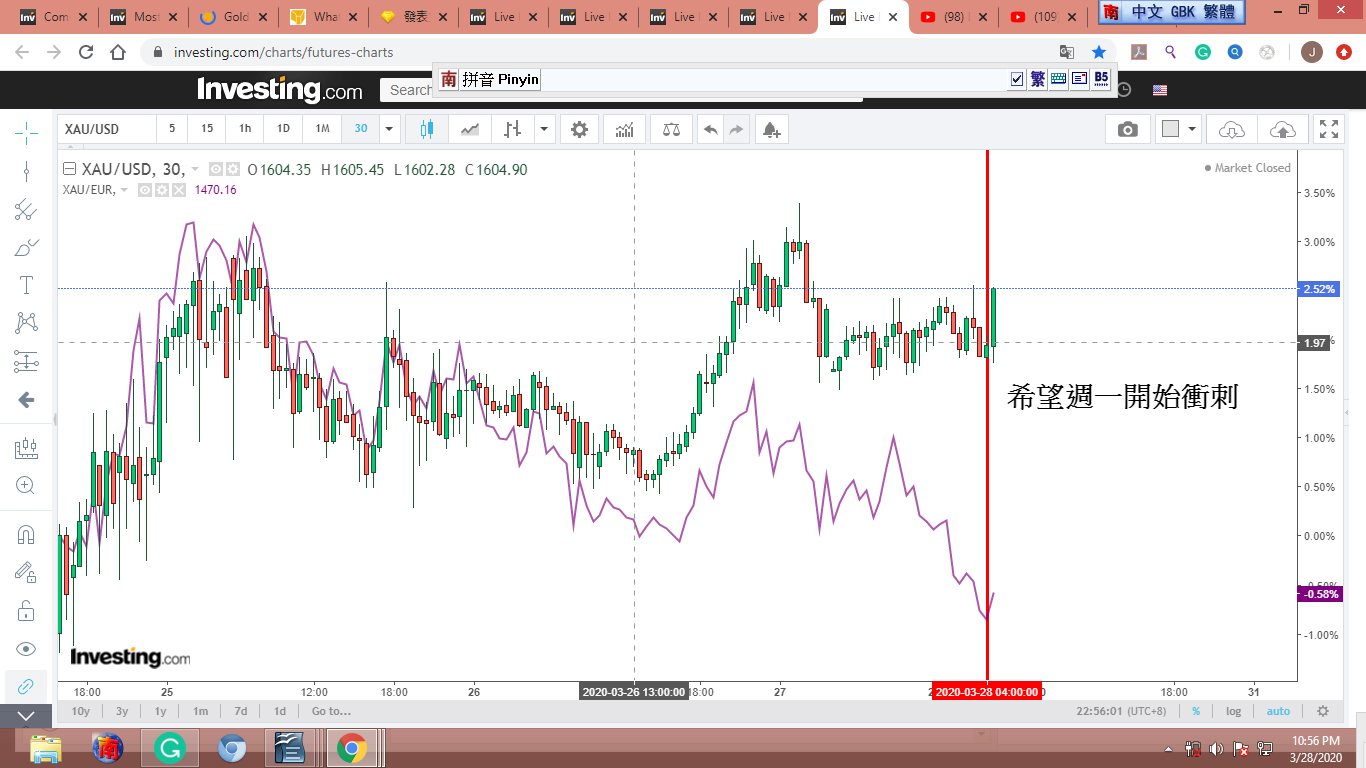Toggle auto scale mode
1366x768 pixels.
(x=1278, y=711)
